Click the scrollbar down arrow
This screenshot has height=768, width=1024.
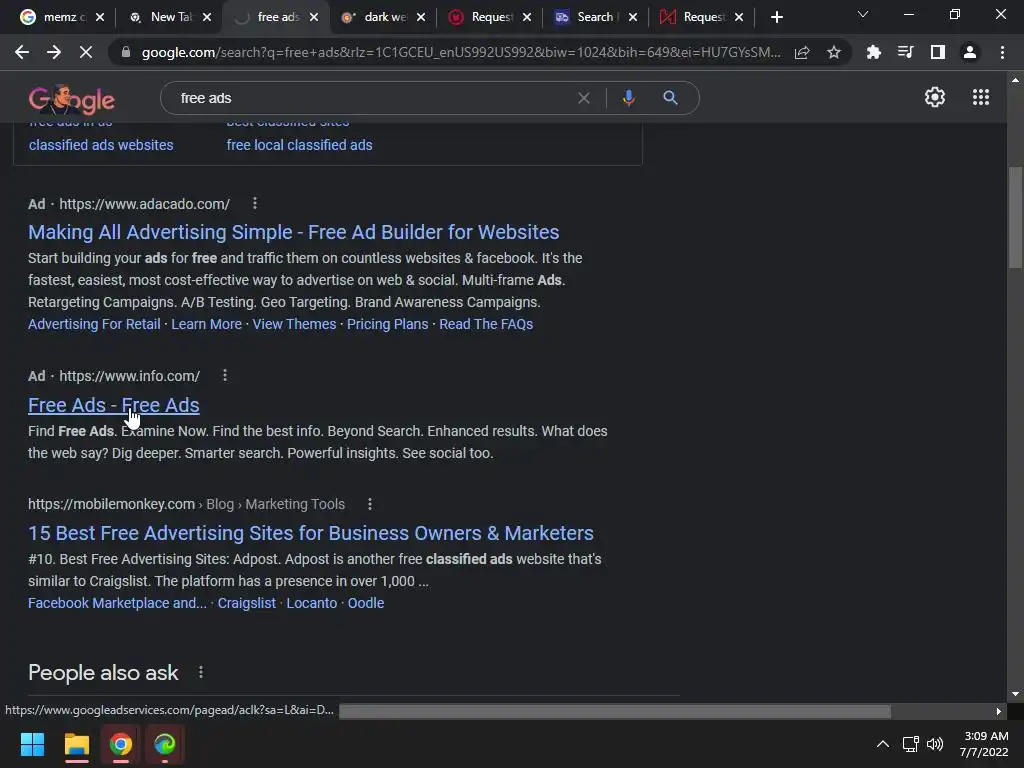1015,694
